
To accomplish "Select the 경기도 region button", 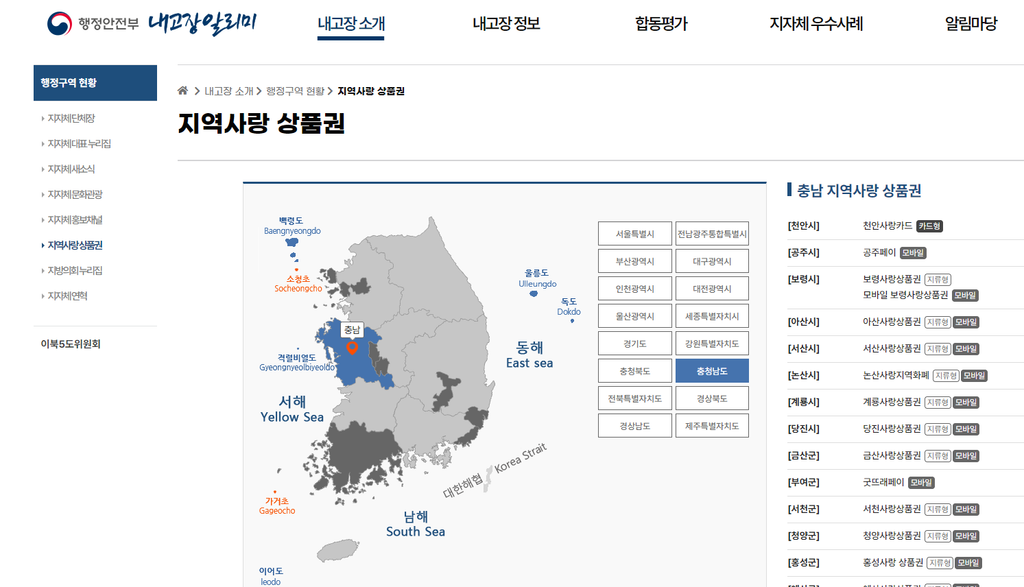I will point(635,343).
